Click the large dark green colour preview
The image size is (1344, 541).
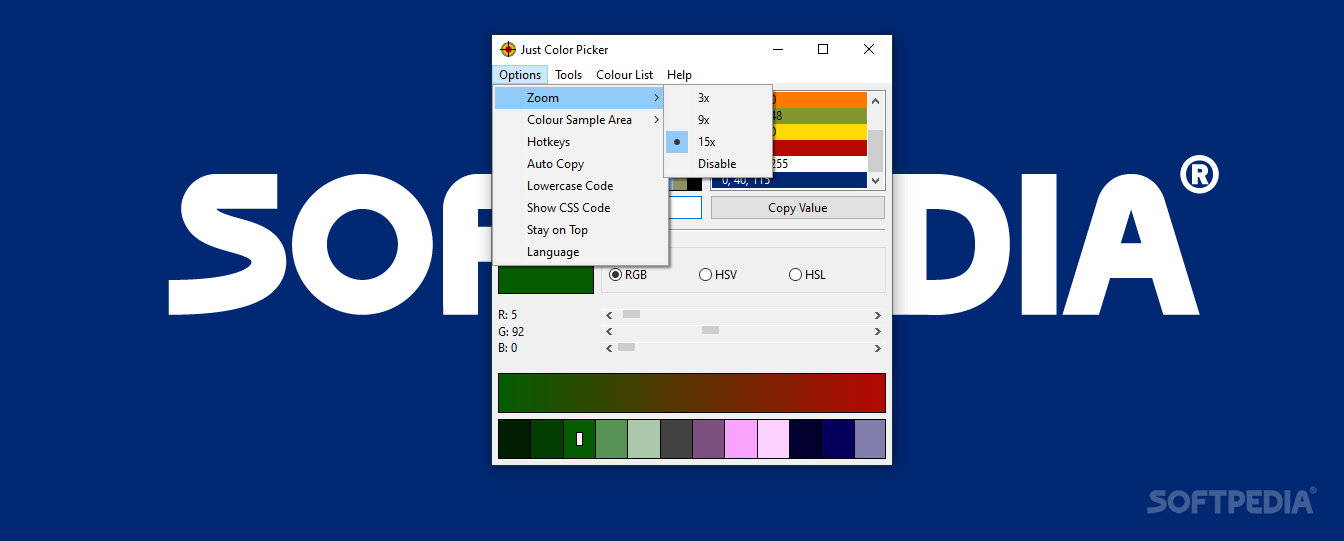click(546, 279)
